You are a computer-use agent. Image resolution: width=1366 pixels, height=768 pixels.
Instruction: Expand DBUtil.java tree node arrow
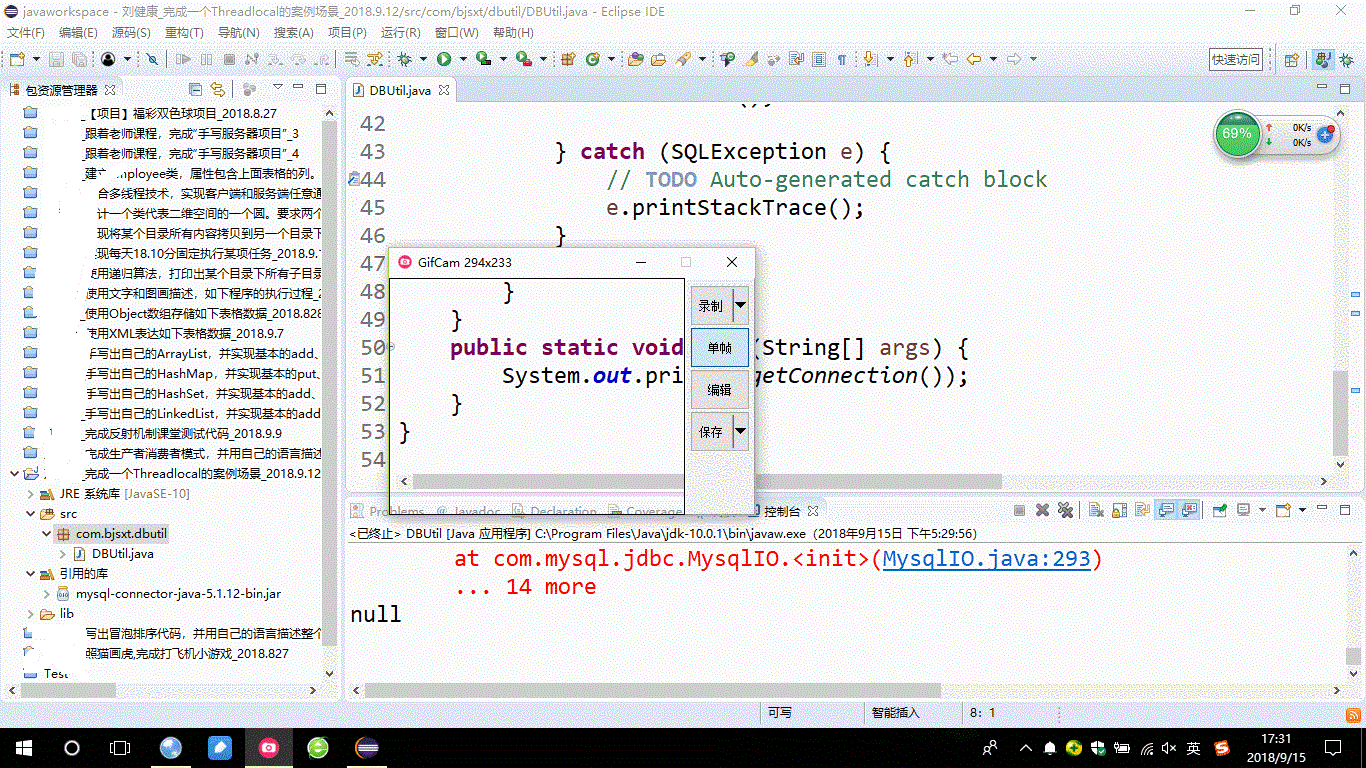(63, 554)
